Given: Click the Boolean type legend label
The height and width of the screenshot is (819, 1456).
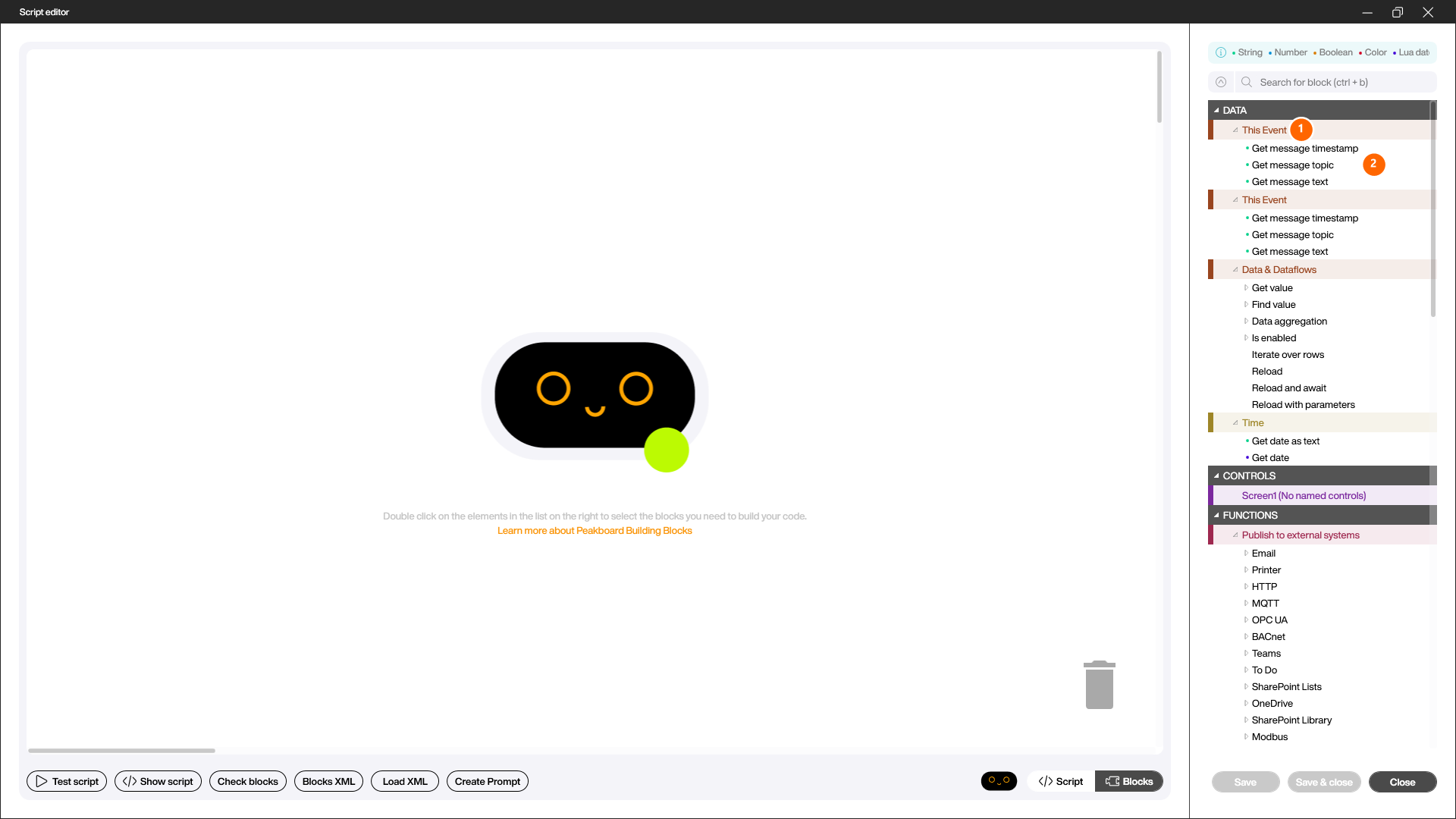Looking at the screenshot, I should pos(1335,52).
